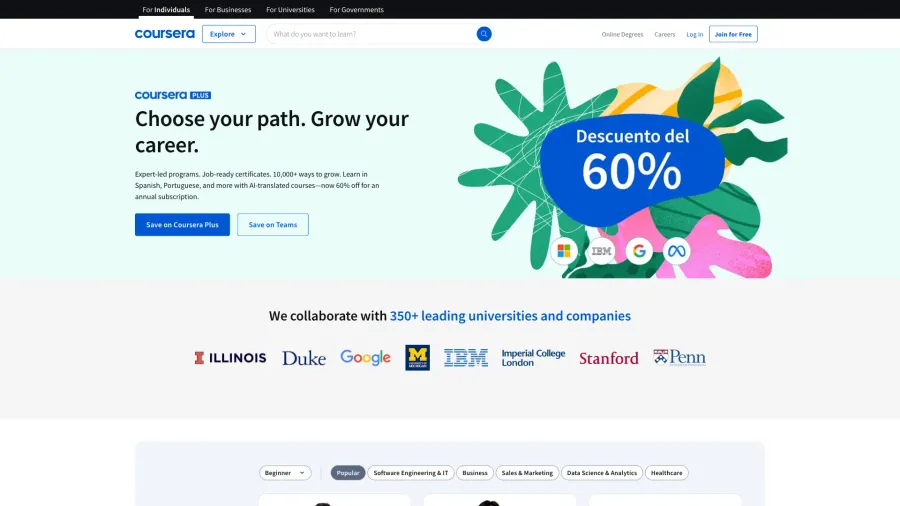
Task: Click the Save on Teams button
Action: pos(273,224)
